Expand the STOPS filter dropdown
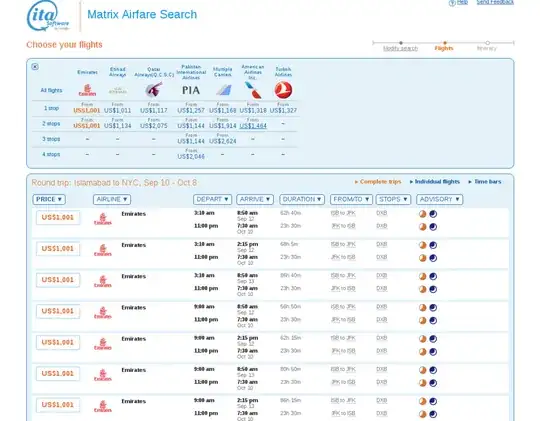Screen dimensions: 540x421 coord(393,199)
